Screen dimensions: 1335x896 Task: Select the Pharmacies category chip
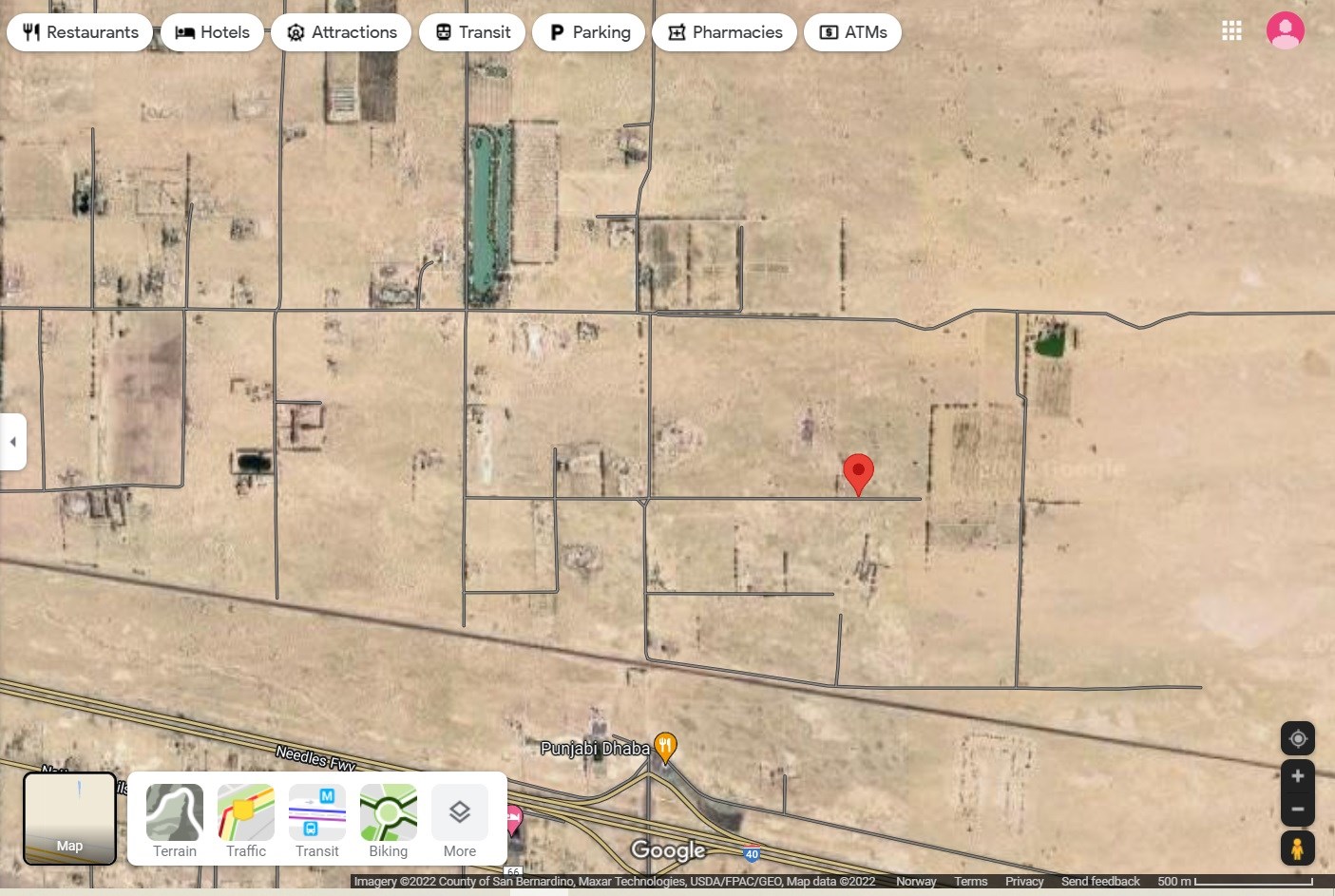724,32
